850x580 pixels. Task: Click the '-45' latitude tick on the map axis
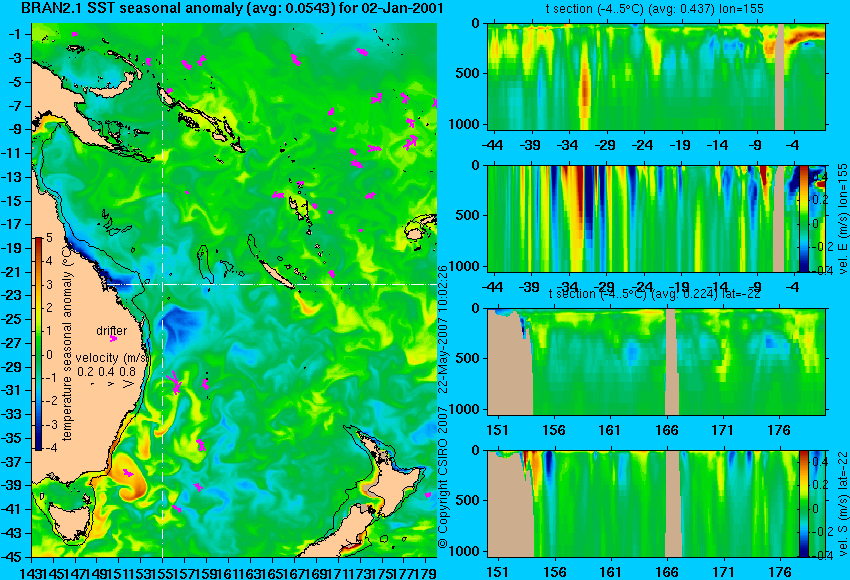tap(12, 557)
